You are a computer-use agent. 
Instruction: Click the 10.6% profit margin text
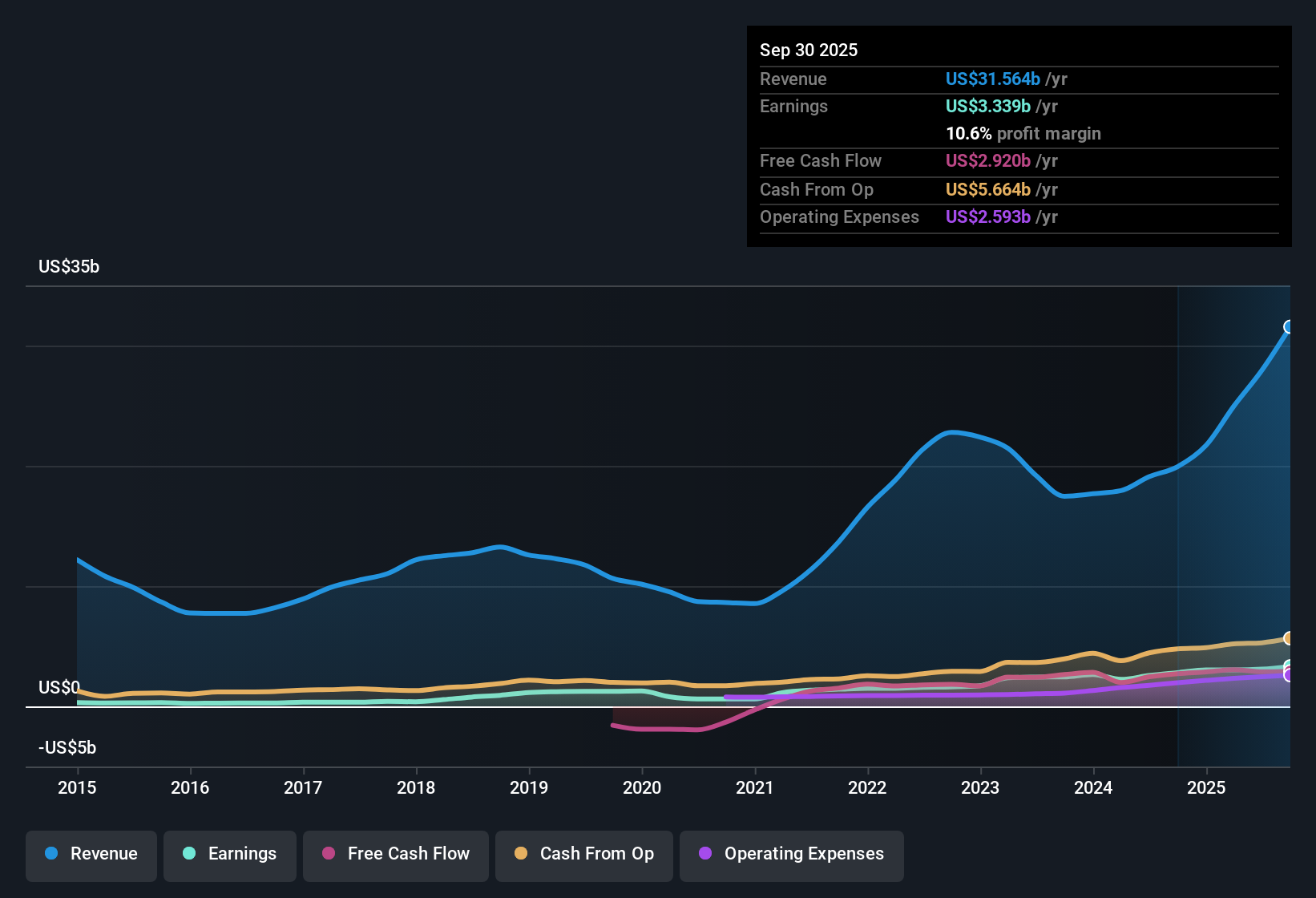pos(1023,134)
